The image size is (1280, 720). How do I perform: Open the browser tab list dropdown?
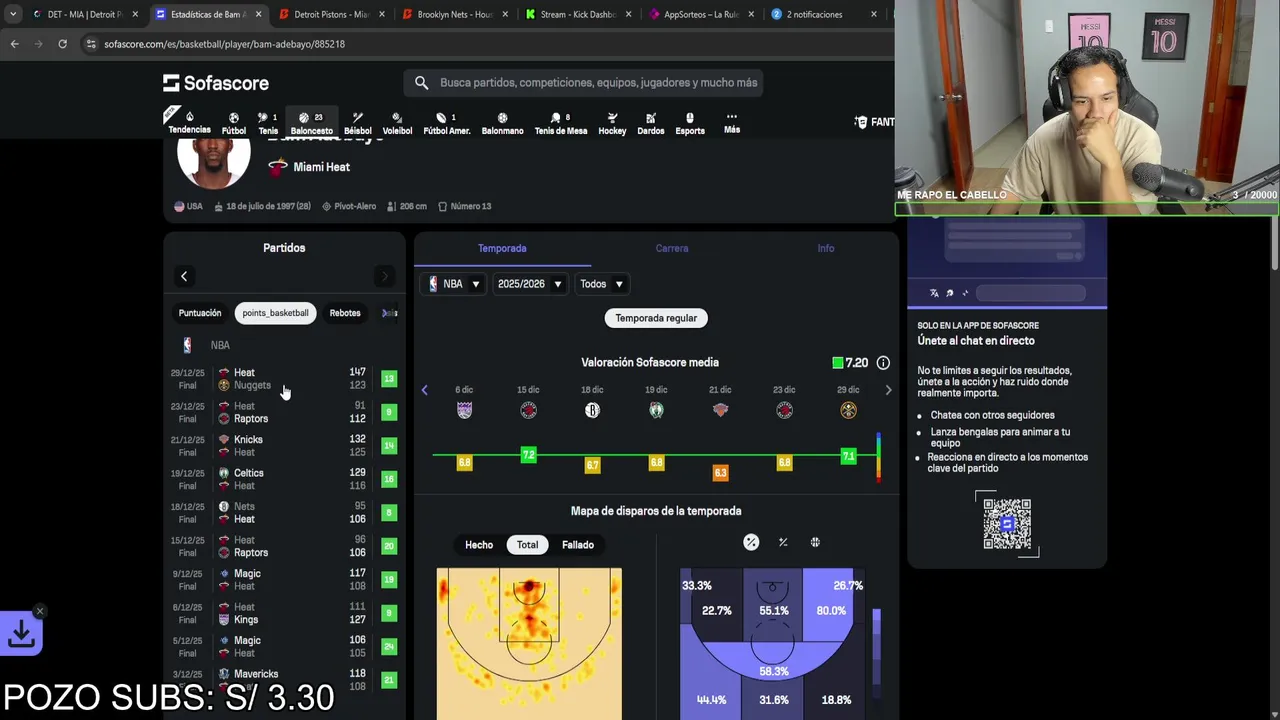tap(13, 14)
